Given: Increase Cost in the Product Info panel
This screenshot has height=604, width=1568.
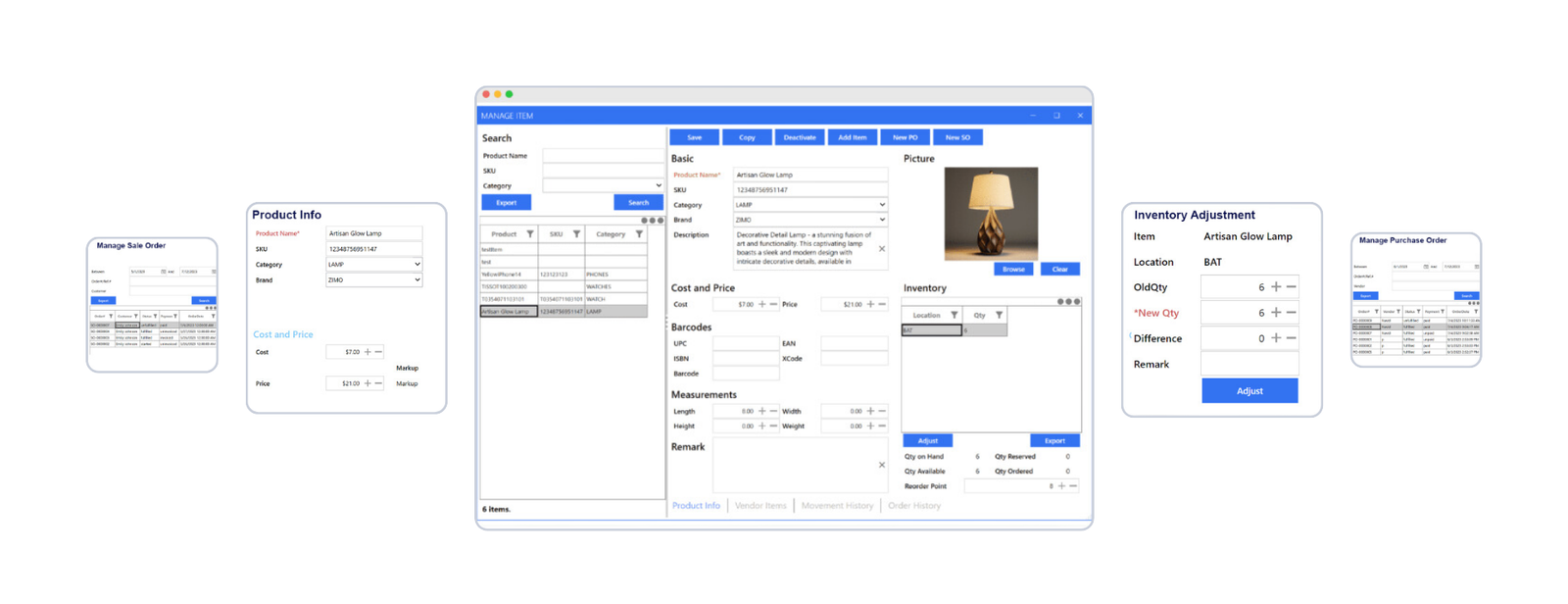Looking at the screenshot, I should point(367,352).
